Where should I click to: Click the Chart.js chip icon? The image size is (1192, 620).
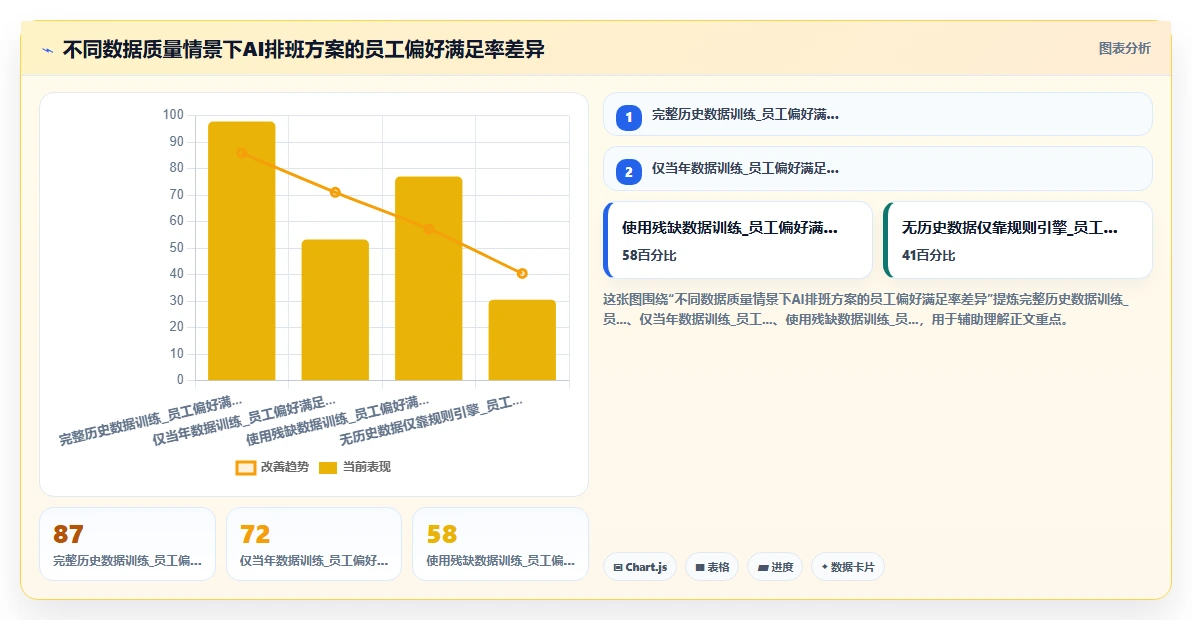tap(618, 568)
